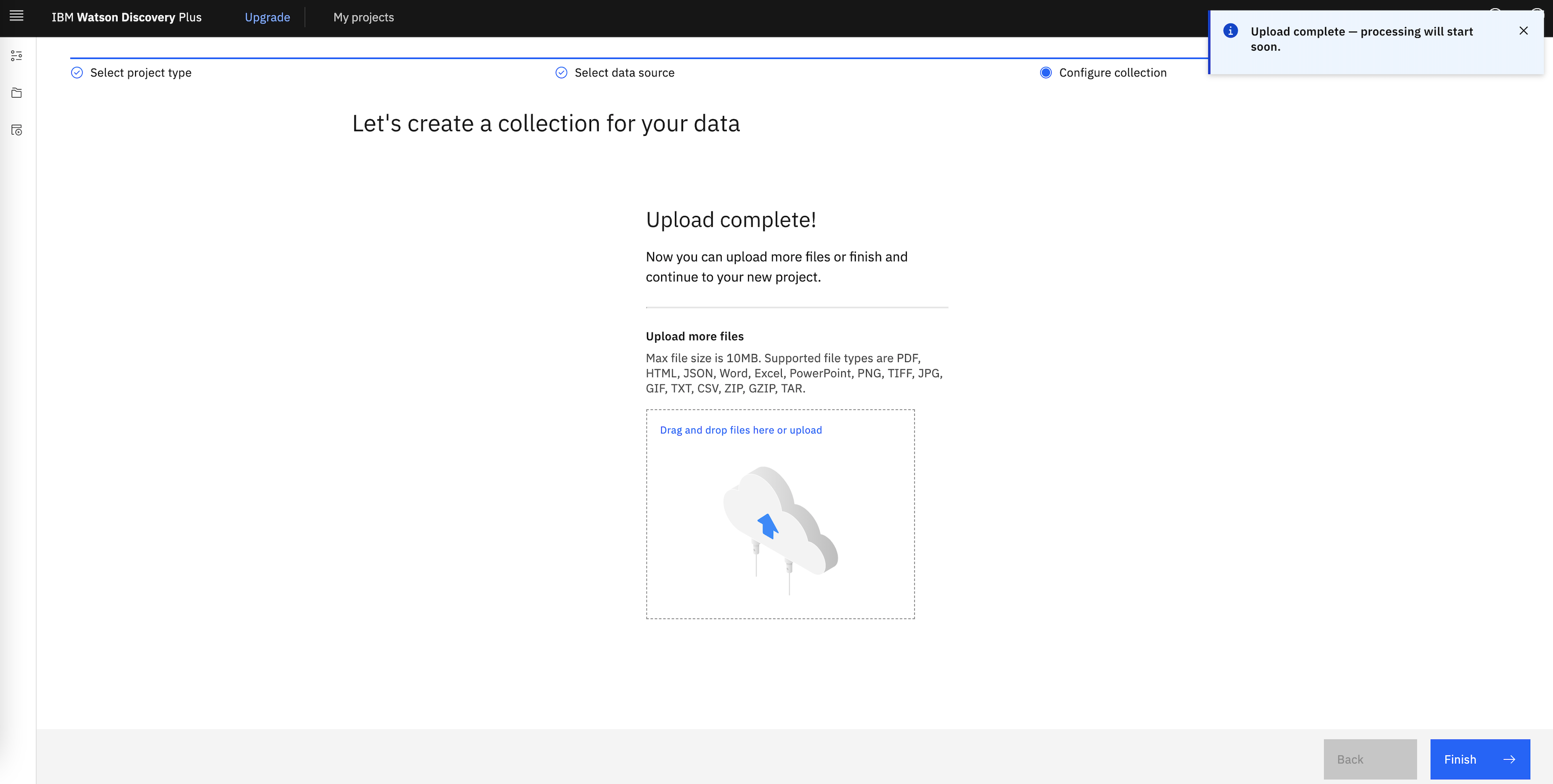Click IBM Watson Discovery Plus title
The height and width of the screenshot is (784, 1553).
click(127, 17)
